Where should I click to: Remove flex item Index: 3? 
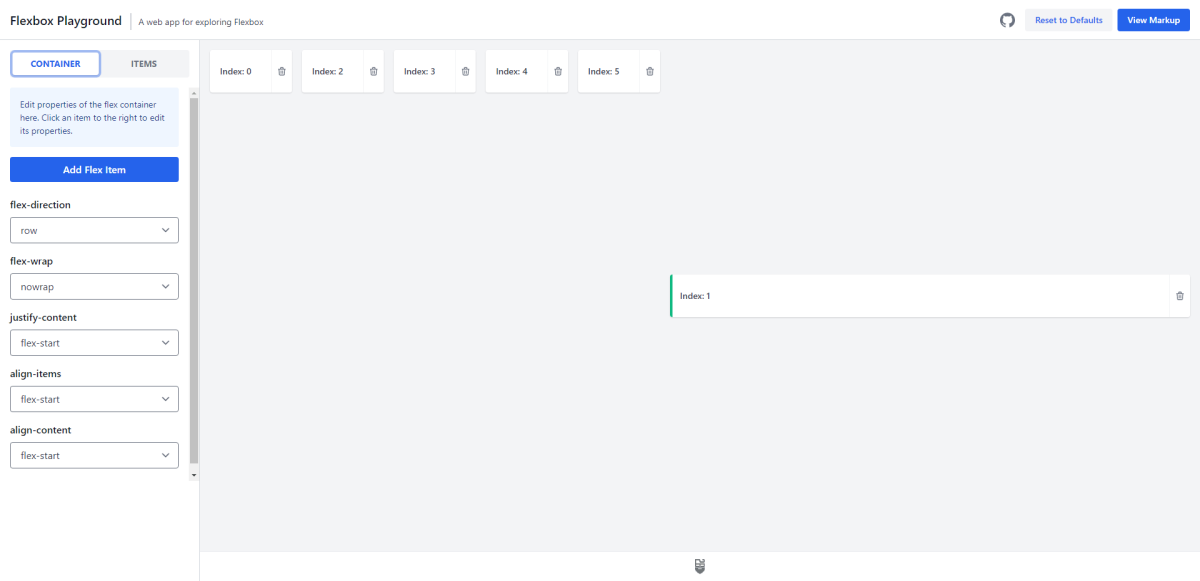coord(465,71)
